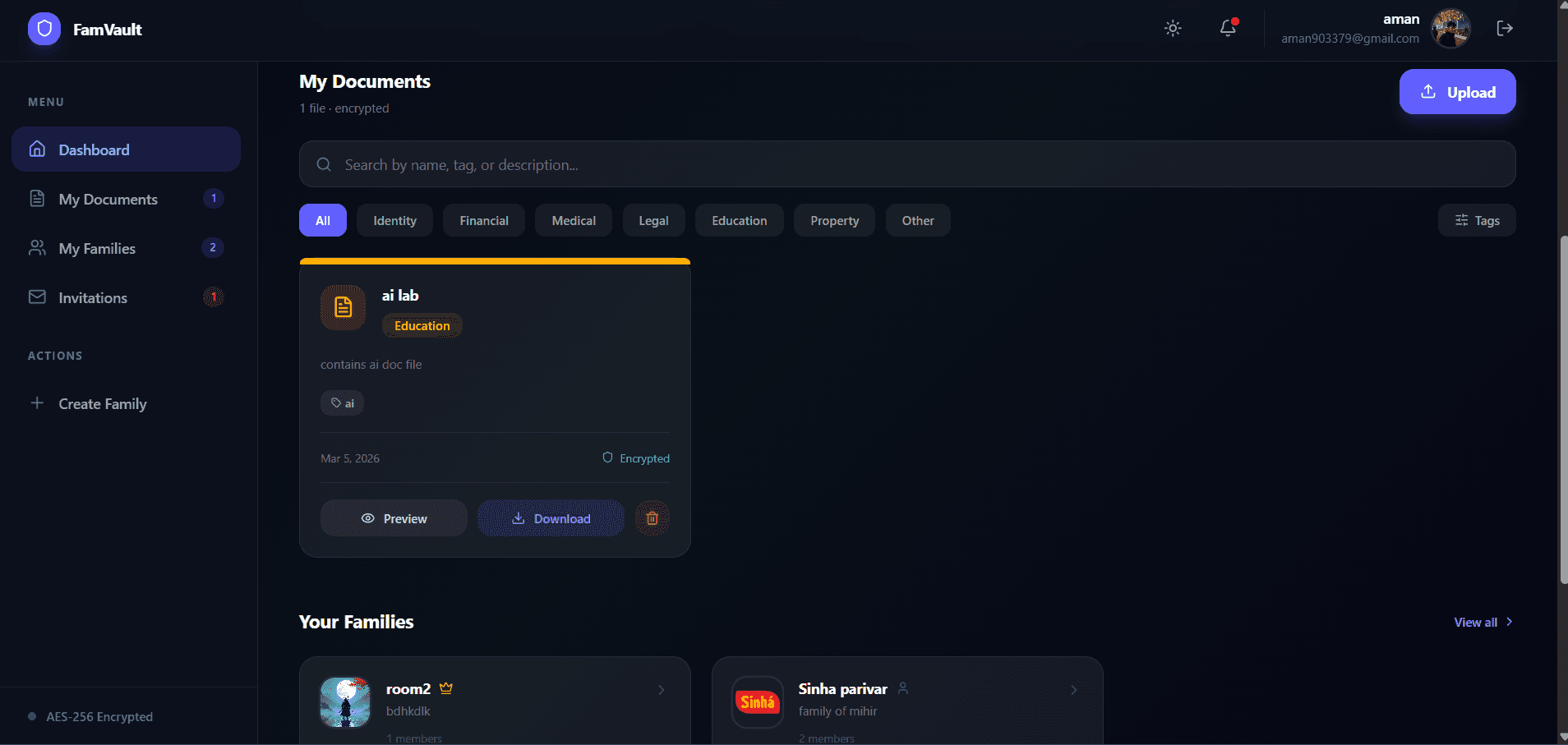Filter by Identity category
This screenshot has height=745, width=1568.
click(x=394, y=220)
